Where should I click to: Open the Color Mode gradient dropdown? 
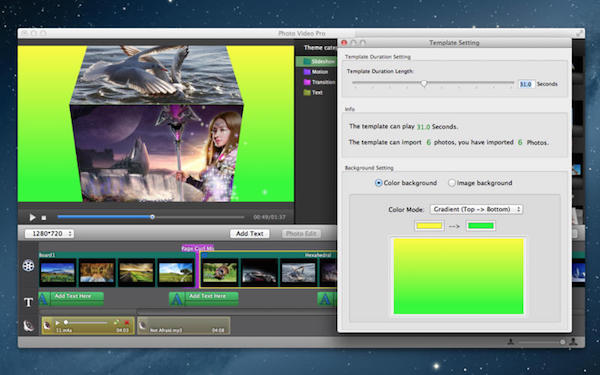[x=476, y=209]
